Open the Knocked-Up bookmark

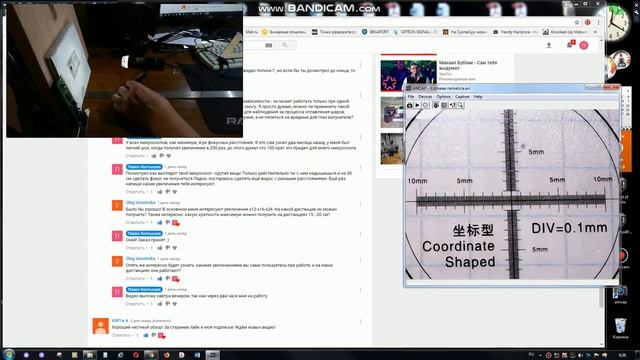(565, 32)
